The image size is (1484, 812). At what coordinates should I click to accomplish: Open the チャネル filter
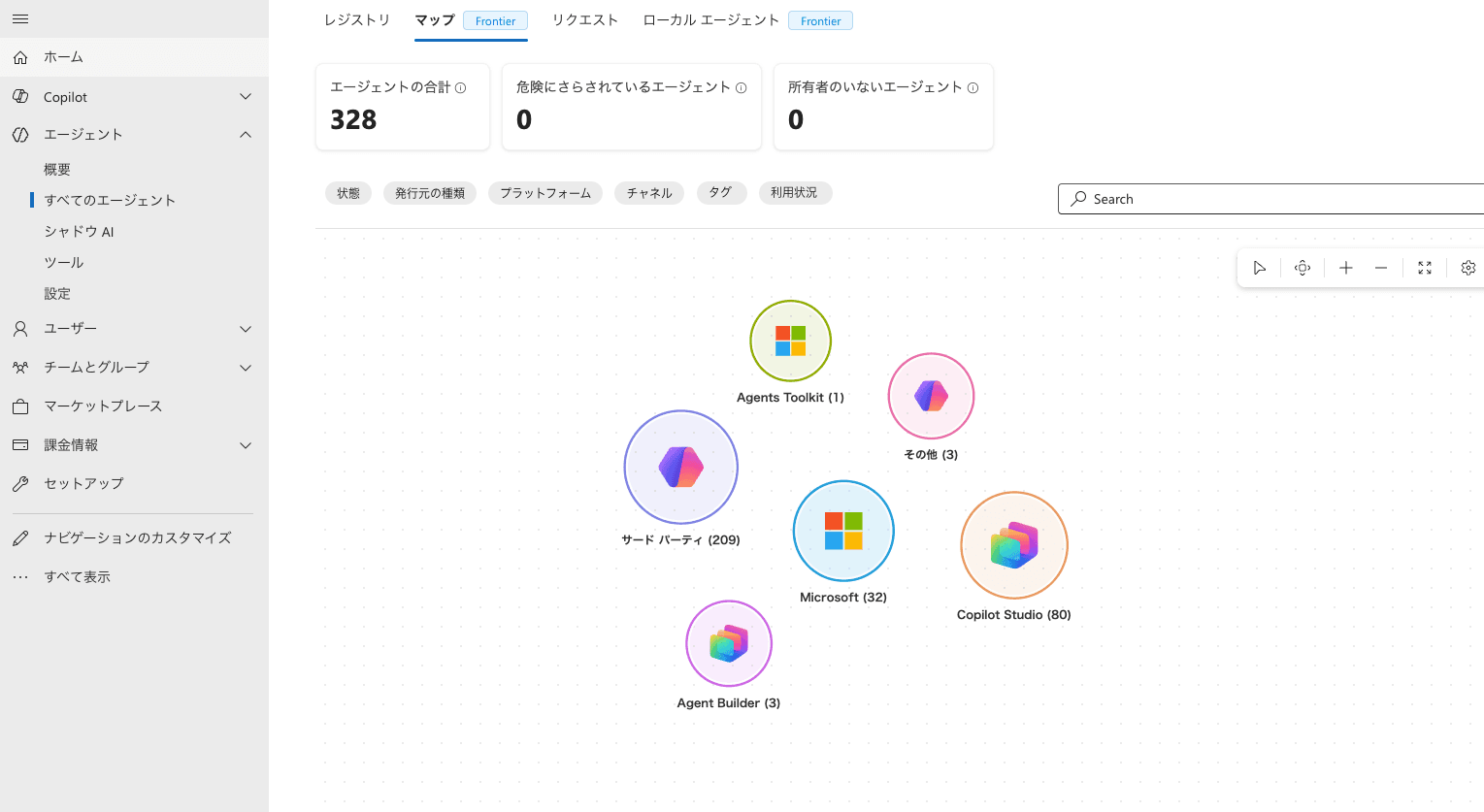pyautogui.click(x=649, y=193)
